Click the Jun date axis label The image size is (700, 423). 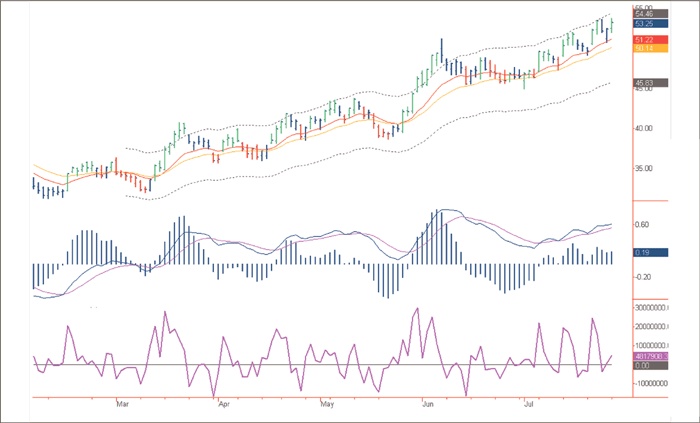pos(427,405)
